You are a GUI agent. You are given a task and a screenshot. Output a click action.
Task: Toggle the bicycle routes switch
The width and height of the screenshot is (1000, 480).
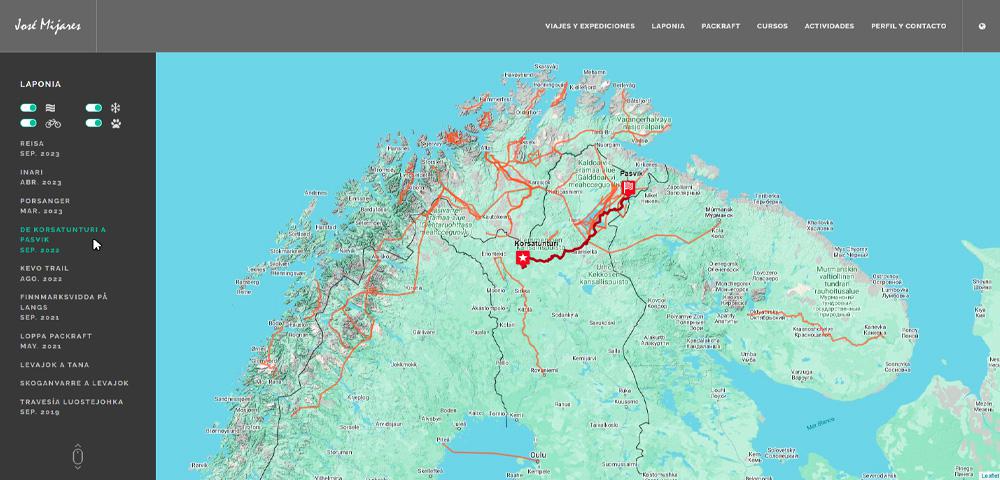(28, 123)
